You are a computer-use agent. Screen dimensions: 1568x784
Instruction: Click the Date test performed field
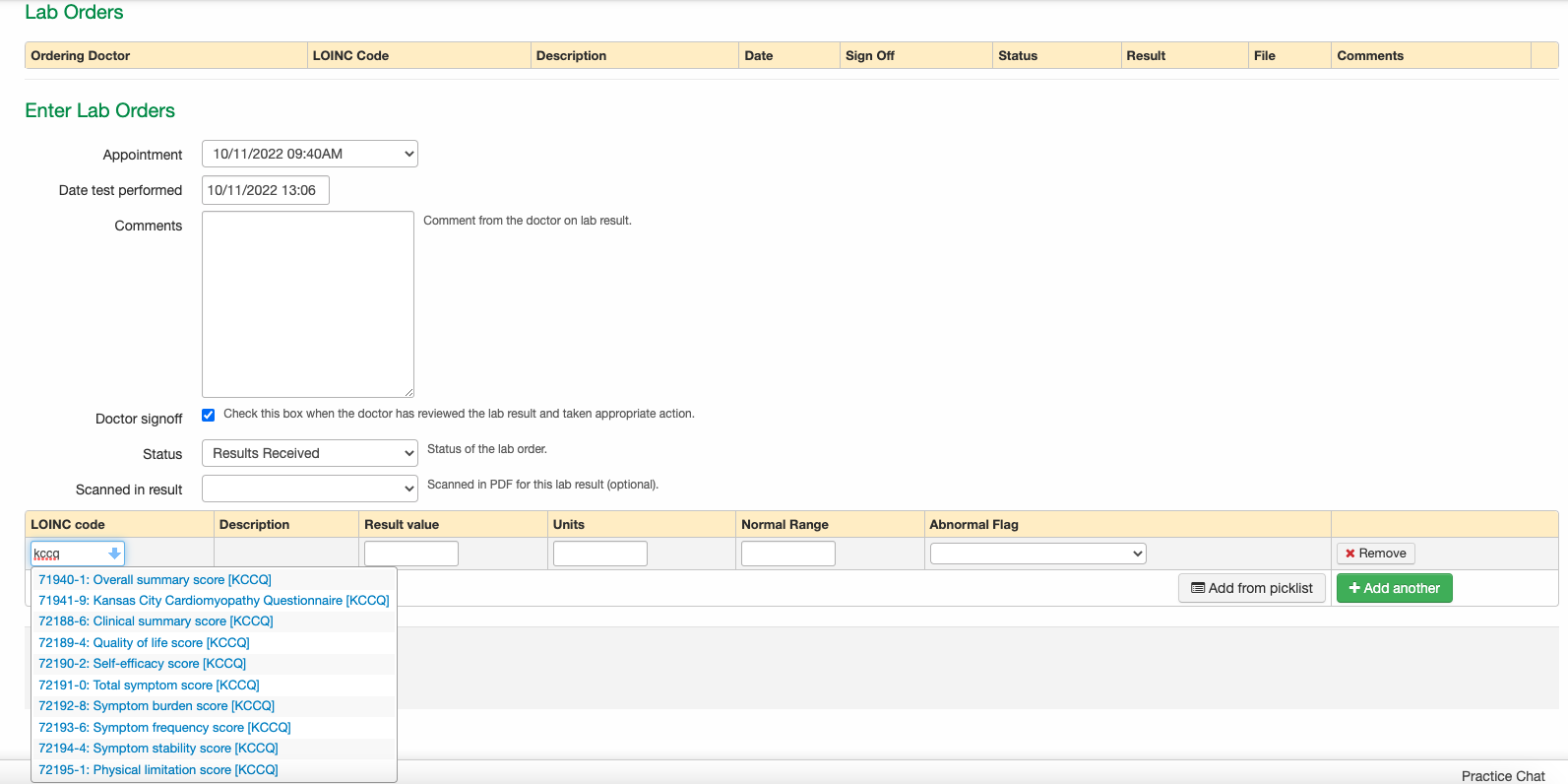(266, 190)
